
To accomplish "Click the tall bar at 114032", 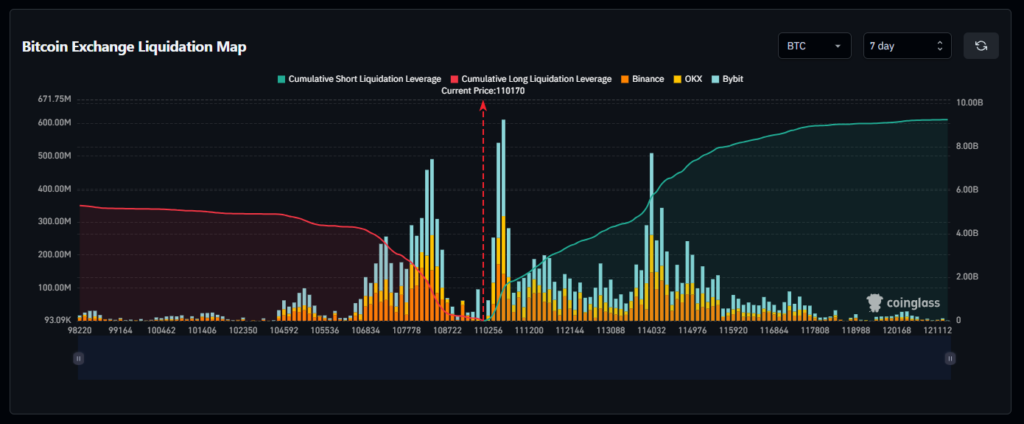I will 651,236.
